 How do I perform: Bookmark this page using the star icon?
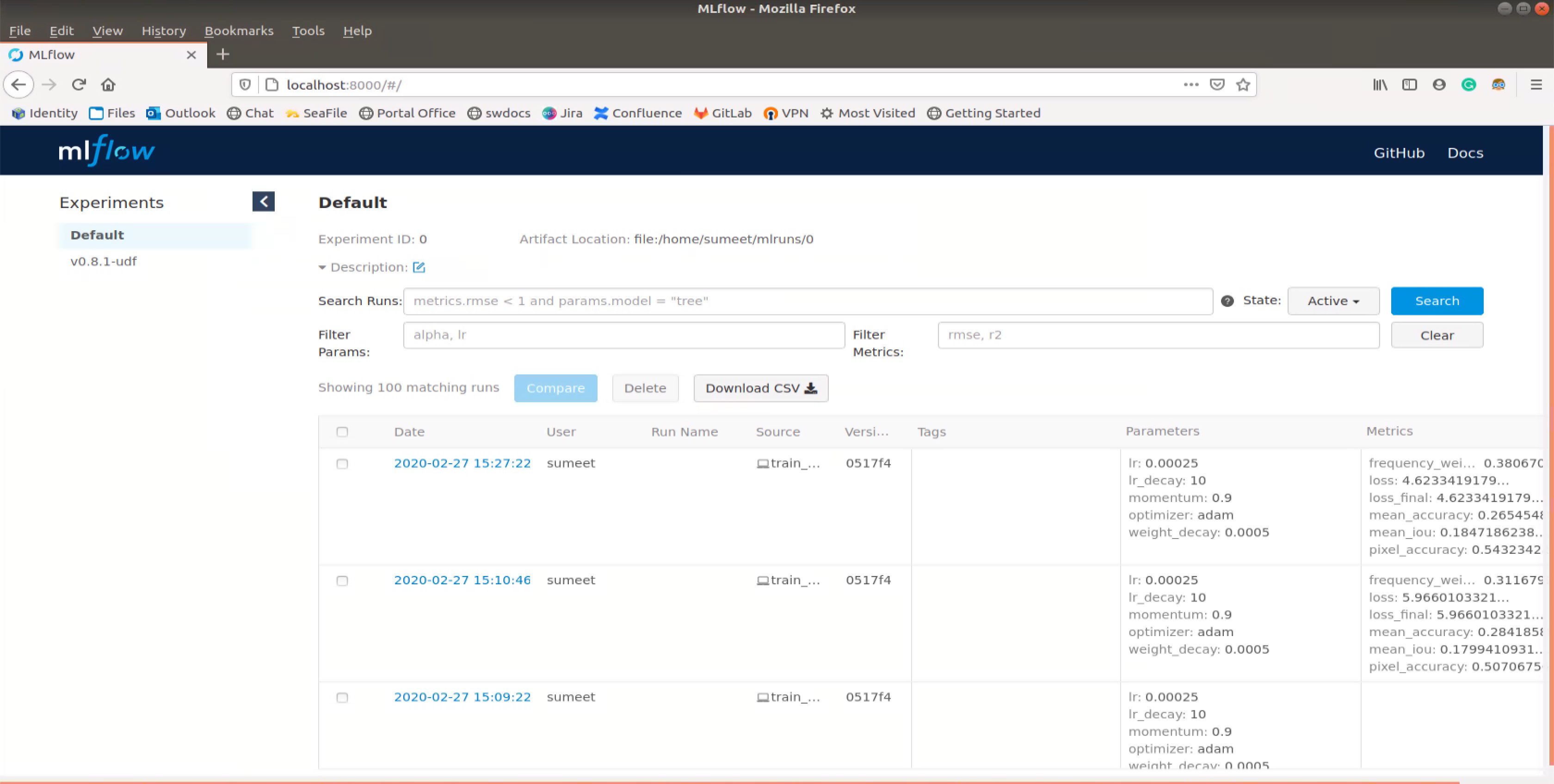tap(1243, 85)
